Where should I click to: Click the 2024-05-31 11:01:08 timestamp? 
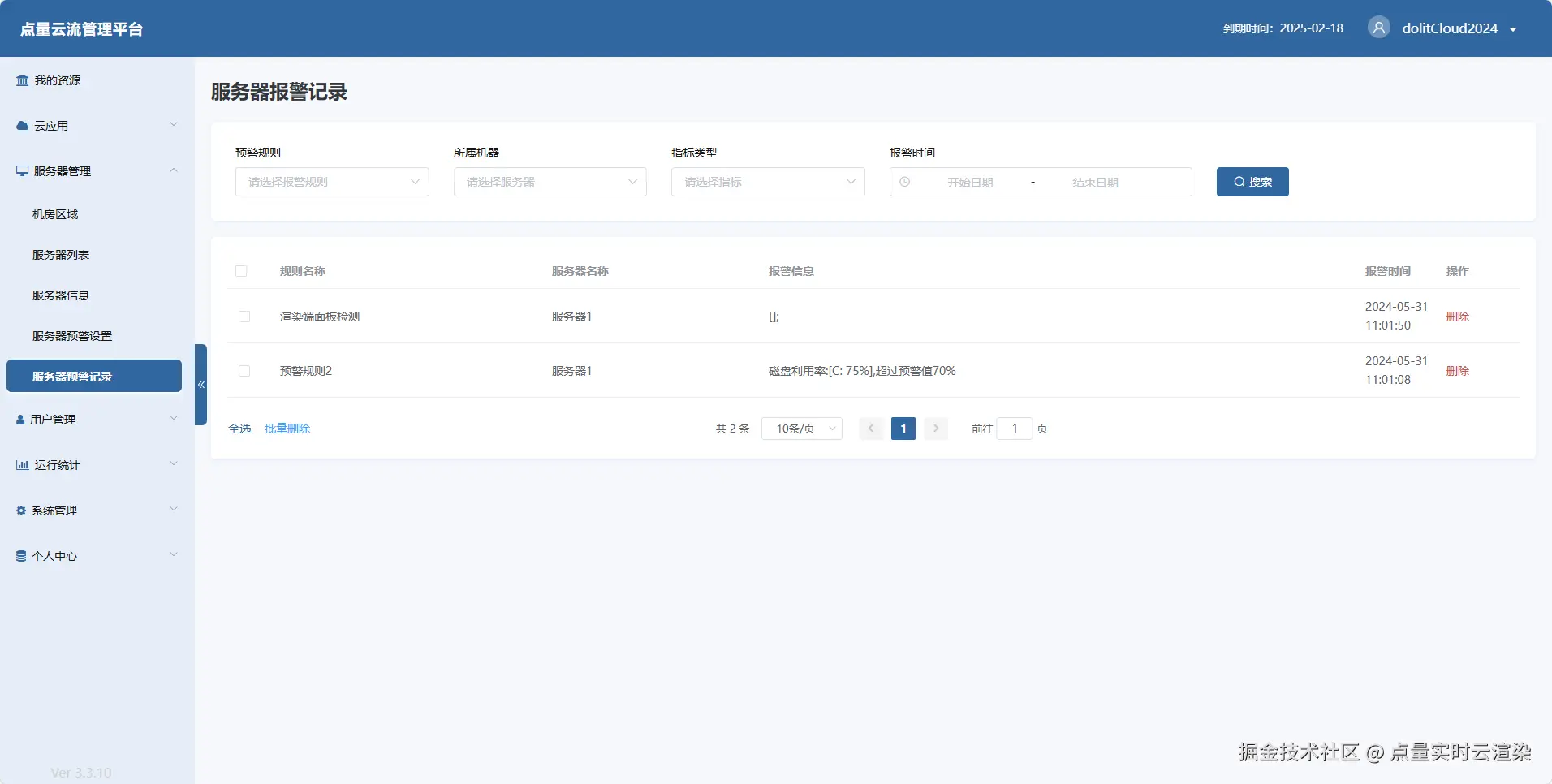tap(1396, 370)
